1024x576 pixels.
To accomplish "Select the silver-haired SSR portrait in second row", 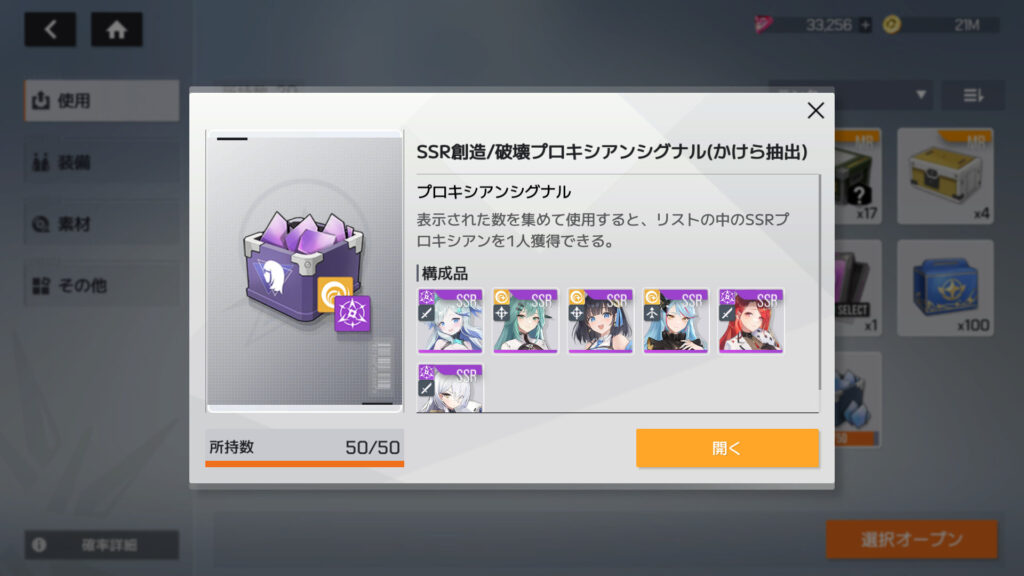I will 450,388.
